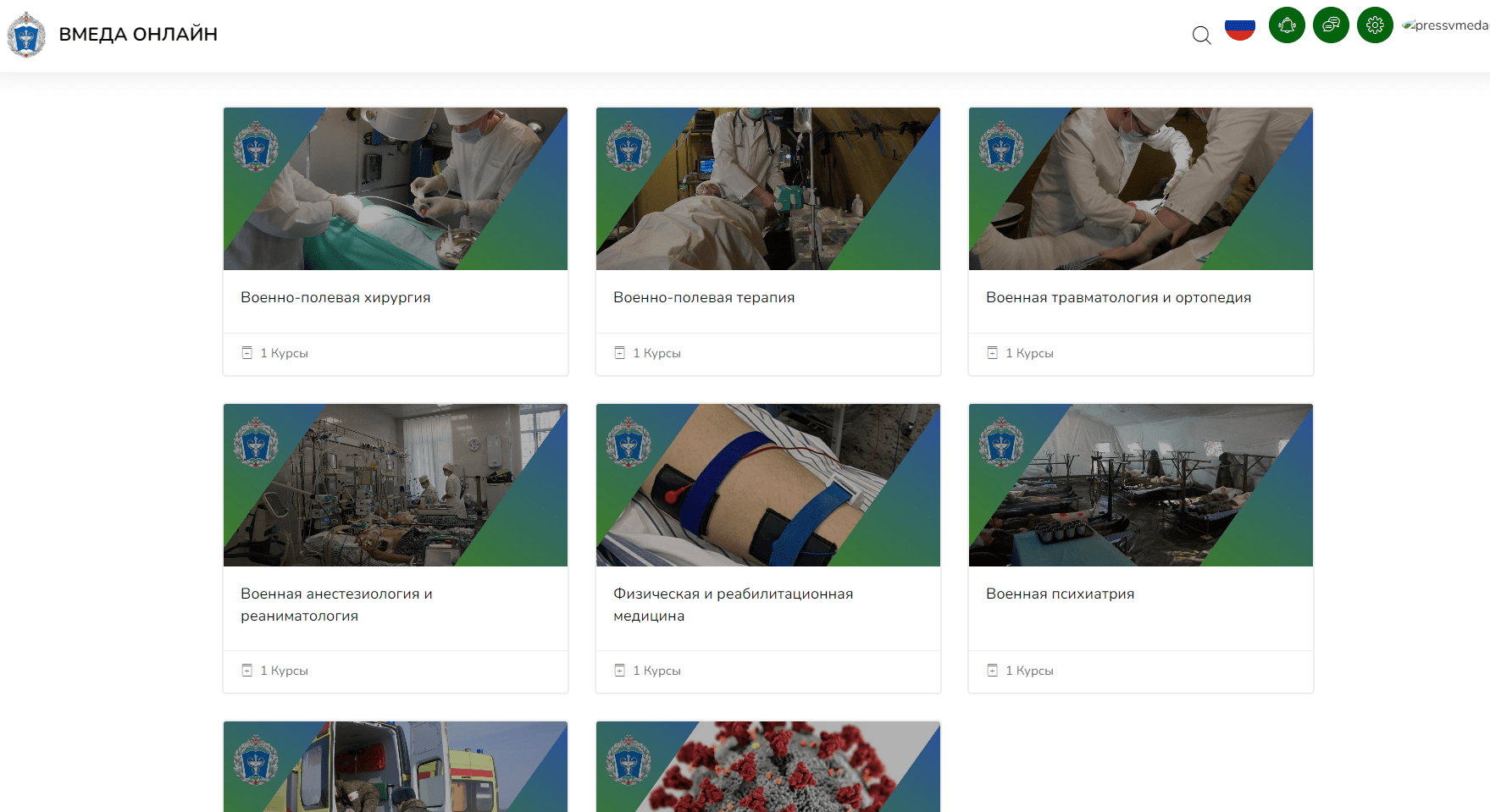Click '1 Курсы' text under Военно-полевая терапия
1490x812 pixels.
pos(656,353)
